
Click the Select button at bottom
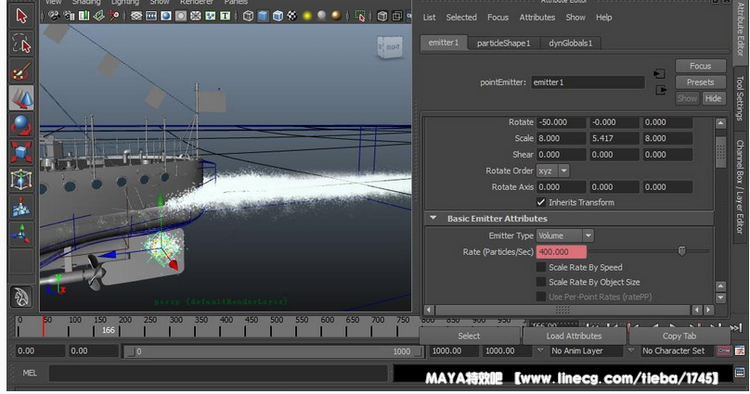pyautogui.click(x=469, y=336)
